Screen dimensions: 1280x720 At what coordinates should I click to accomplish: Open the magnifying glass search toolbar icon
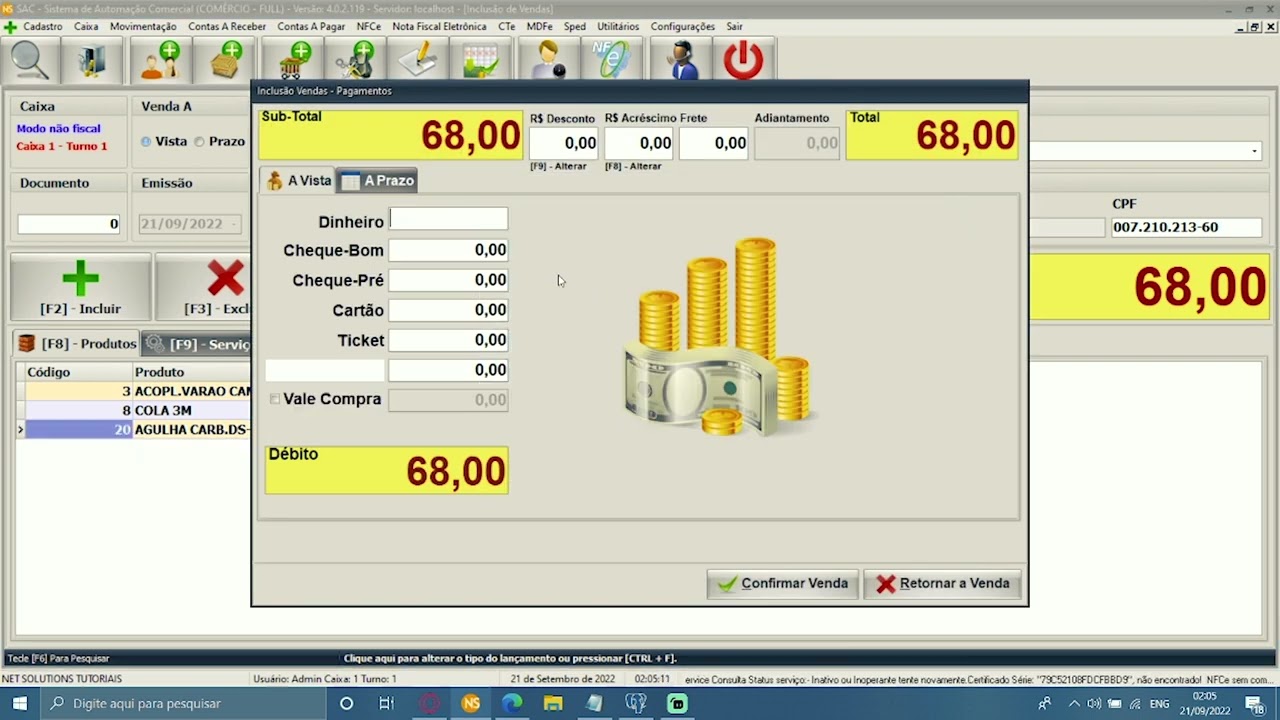[x=30, y=60]
